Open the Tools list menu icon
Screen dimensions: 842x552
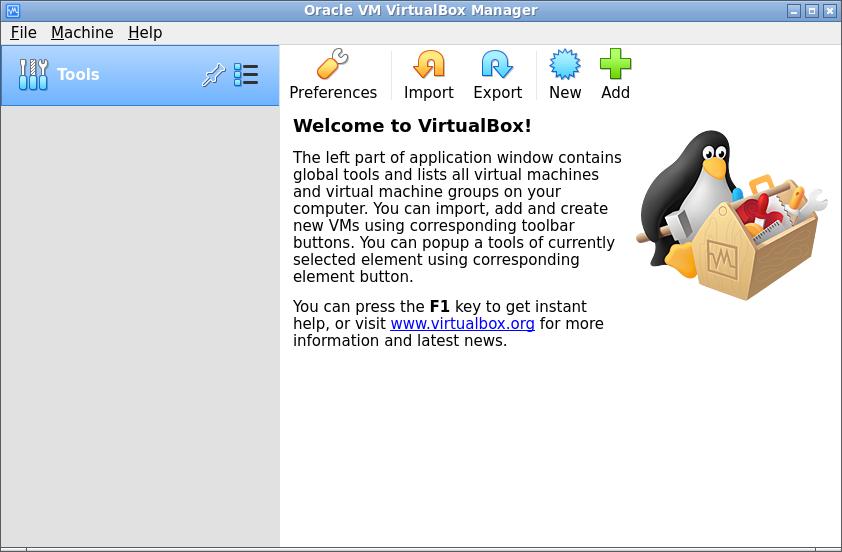(x=246, y=75)
